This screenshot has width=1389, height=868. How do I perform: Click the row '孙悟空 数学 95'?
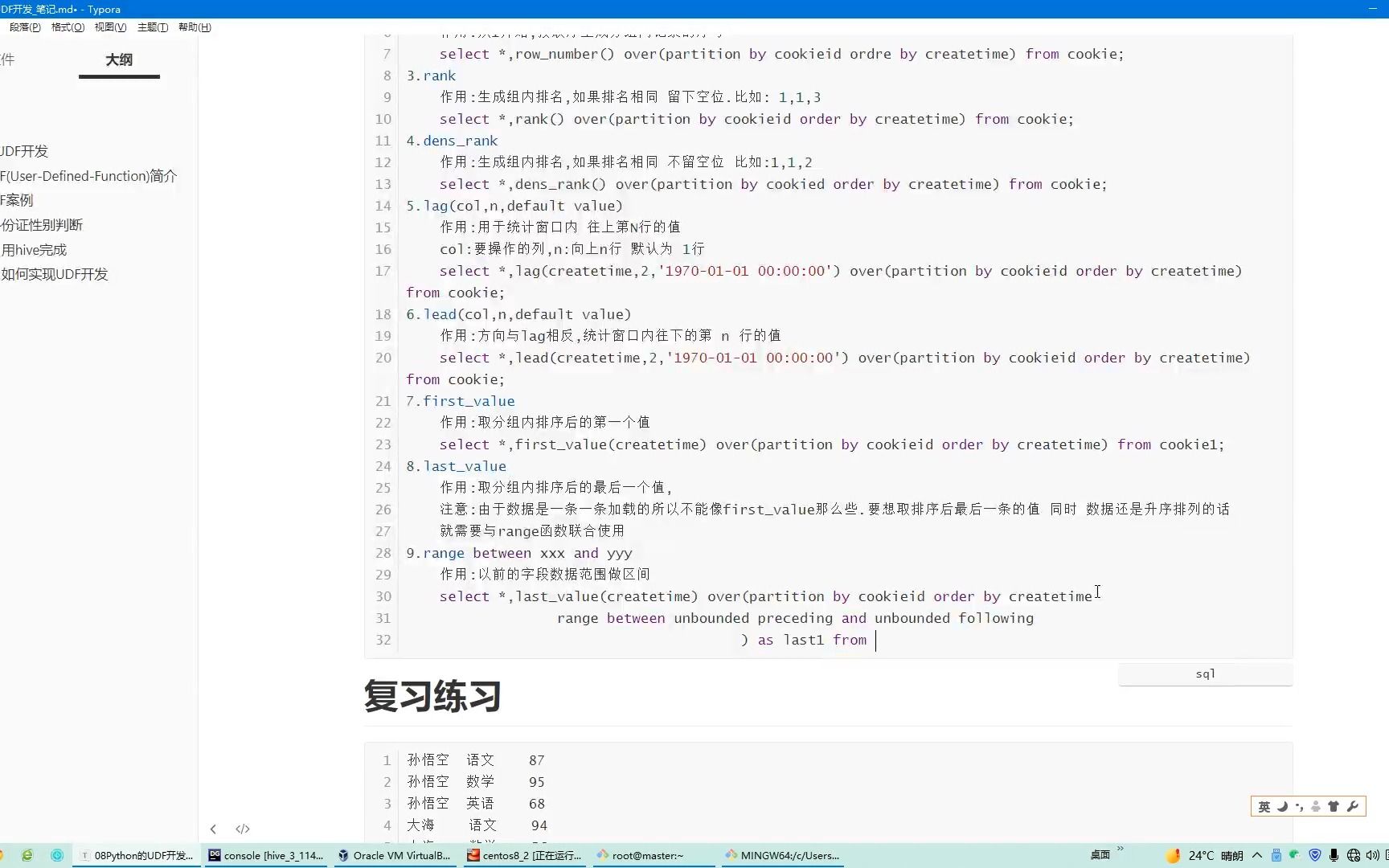click(476, 781)
